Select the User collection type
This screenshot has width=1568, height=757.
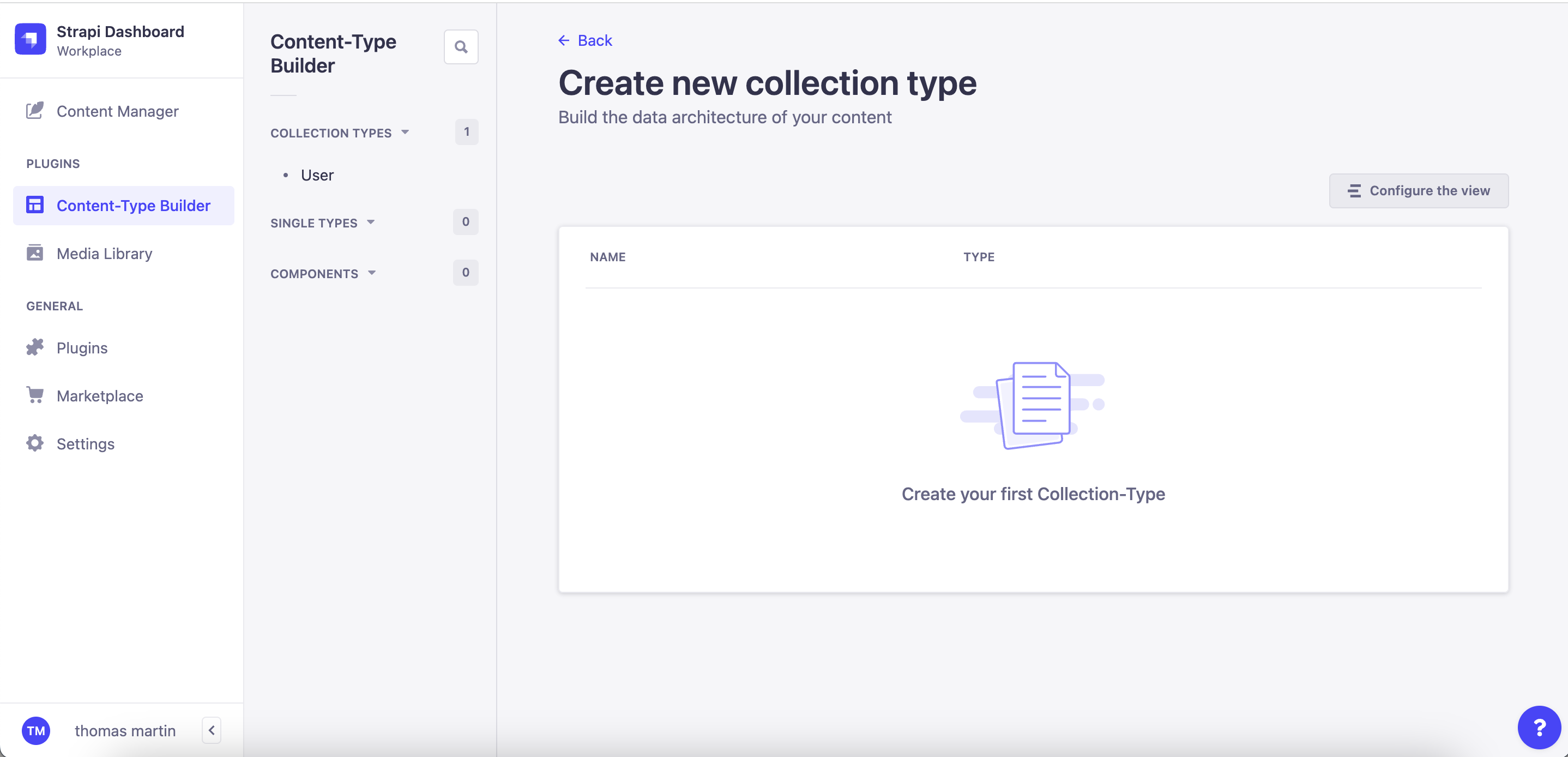[317, 175]
